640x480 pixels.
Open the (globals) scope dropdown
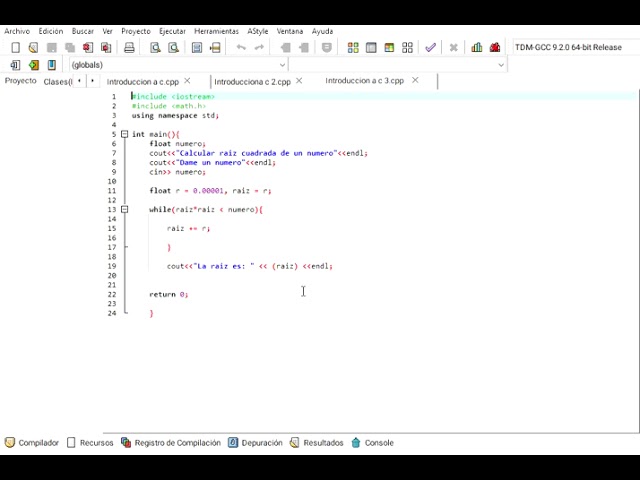click(x=178, y=65)
